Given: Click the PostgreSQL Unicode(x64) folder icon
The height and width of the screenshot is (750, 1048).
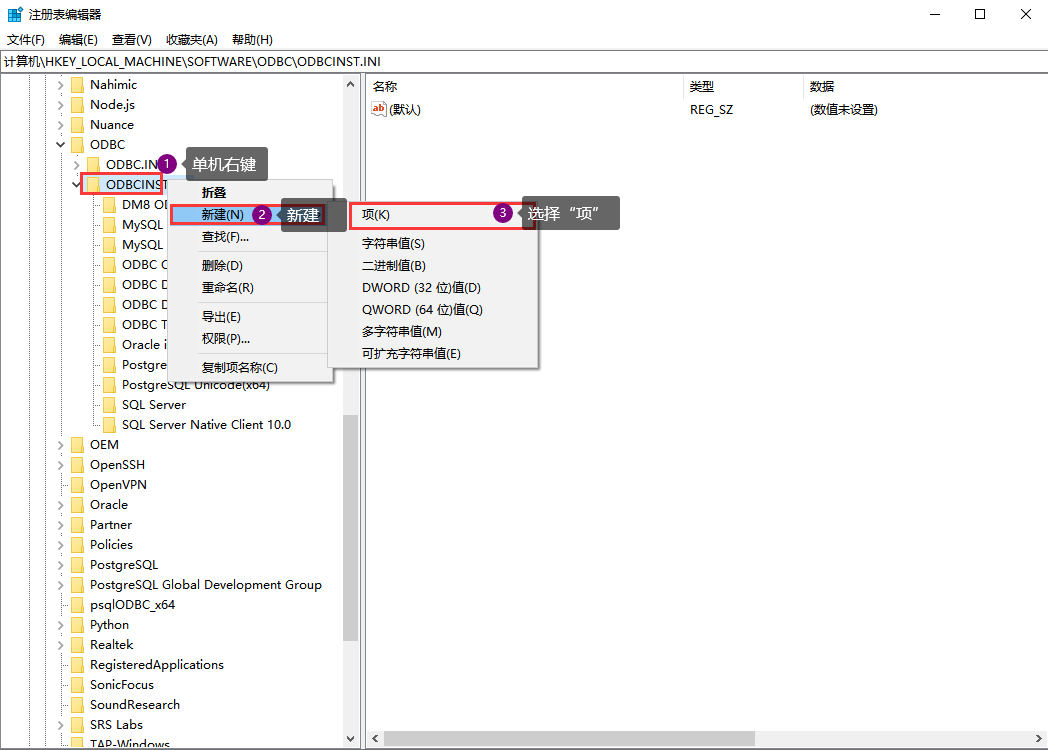Looking at the screenshot, I should [x=110, y=385].
